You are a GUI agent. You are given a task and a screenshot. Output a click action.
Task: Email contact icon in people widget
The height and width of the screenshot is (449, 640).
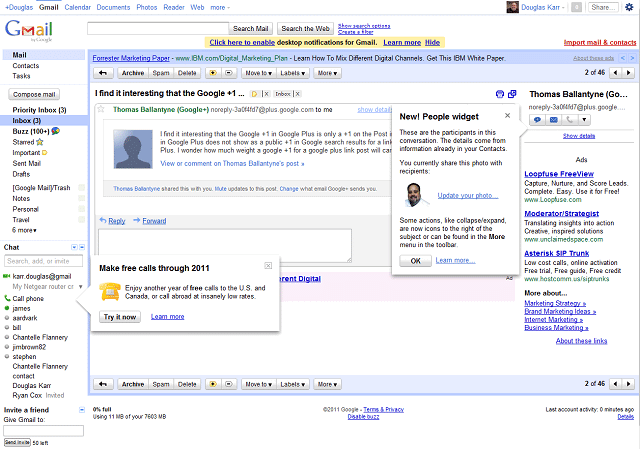[553, 120]
